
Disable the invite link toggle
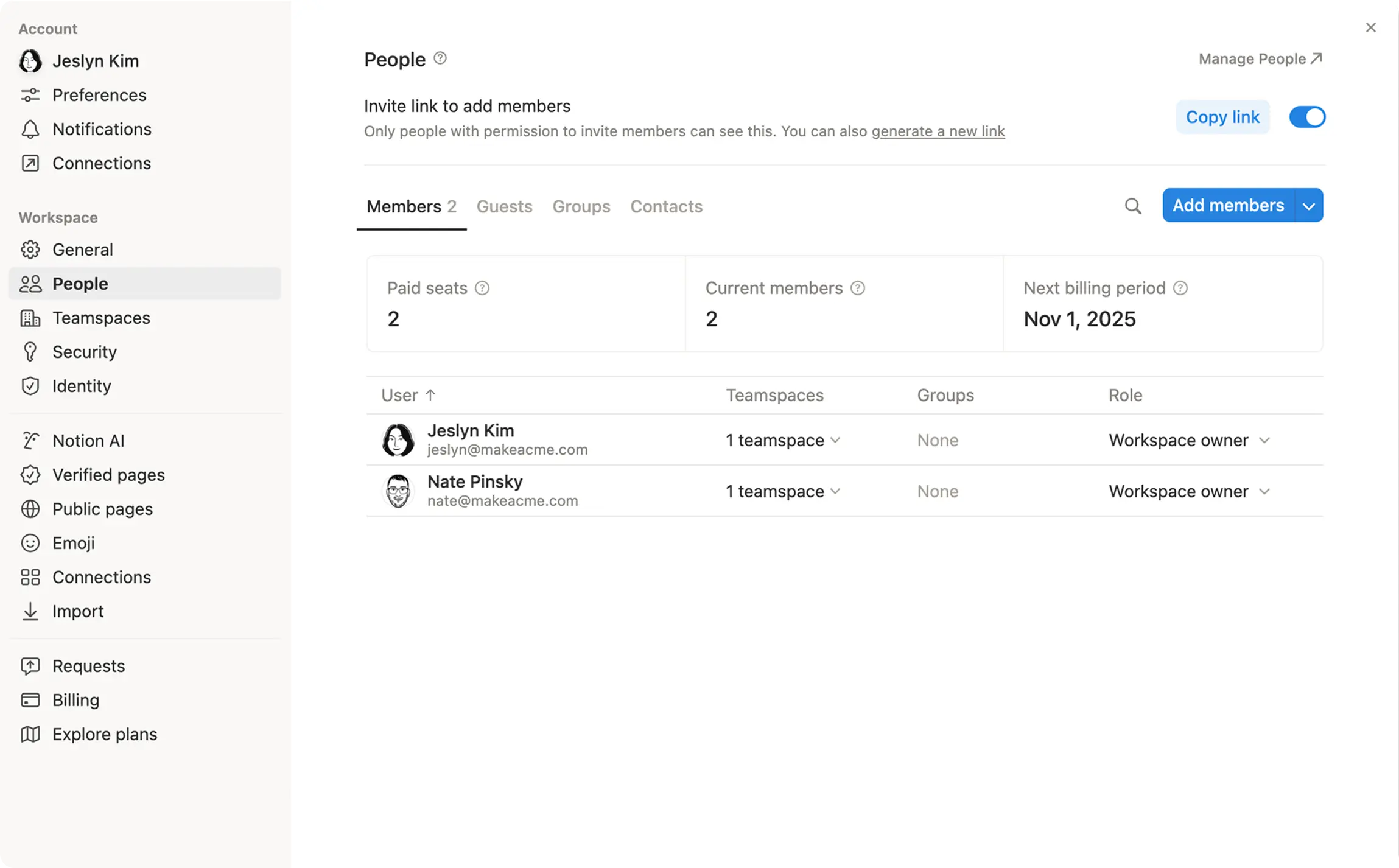coord(1306,117)
